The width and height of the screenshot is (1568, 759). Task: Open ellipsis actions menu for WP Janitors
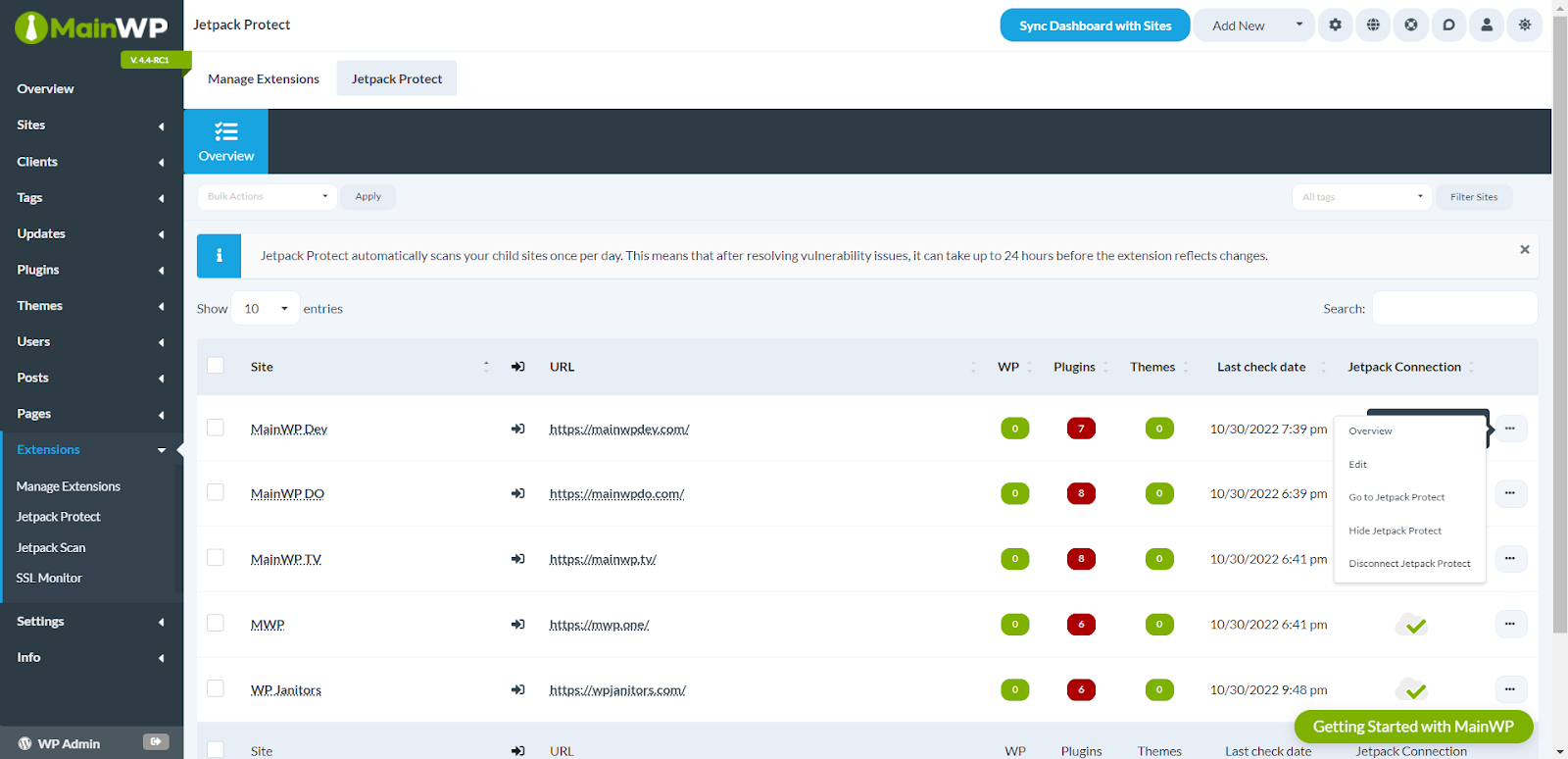pos(1510,689)
